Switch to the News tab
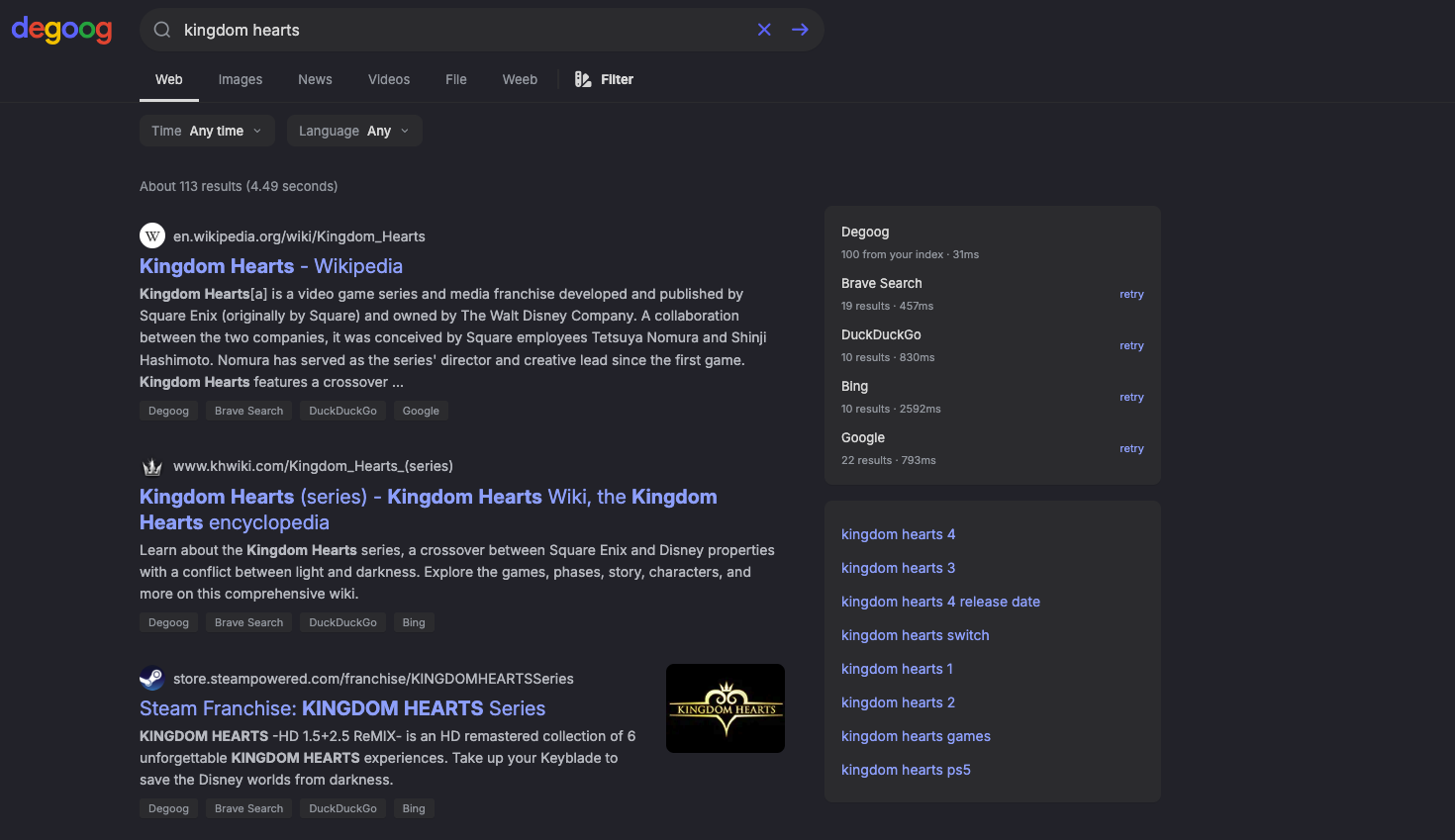This screenshot has height=840, width=1455. tap(315, 79)
